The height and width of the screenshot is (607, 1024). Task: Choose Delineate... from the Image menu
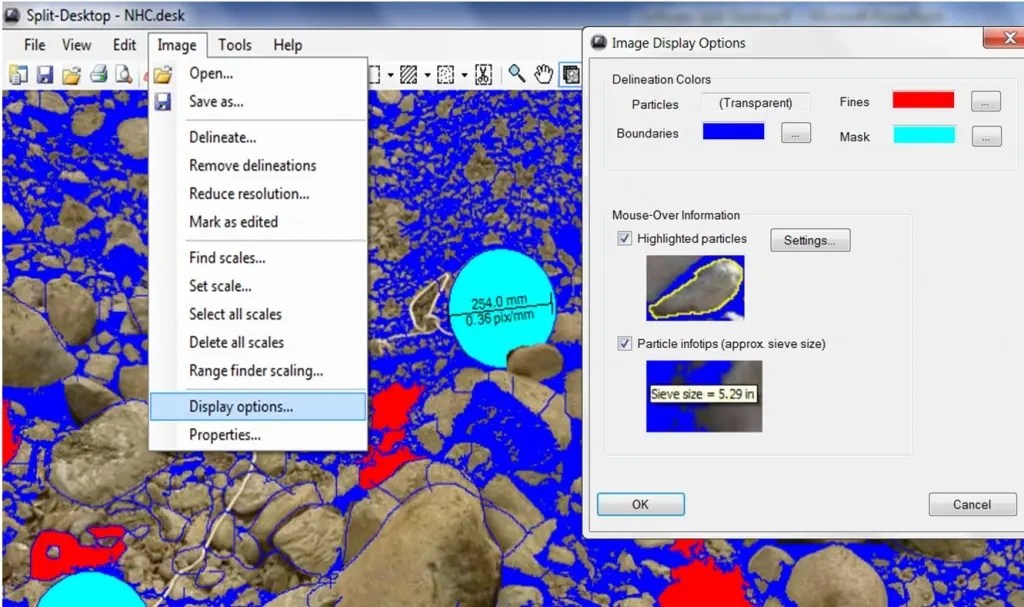[258, 137]
